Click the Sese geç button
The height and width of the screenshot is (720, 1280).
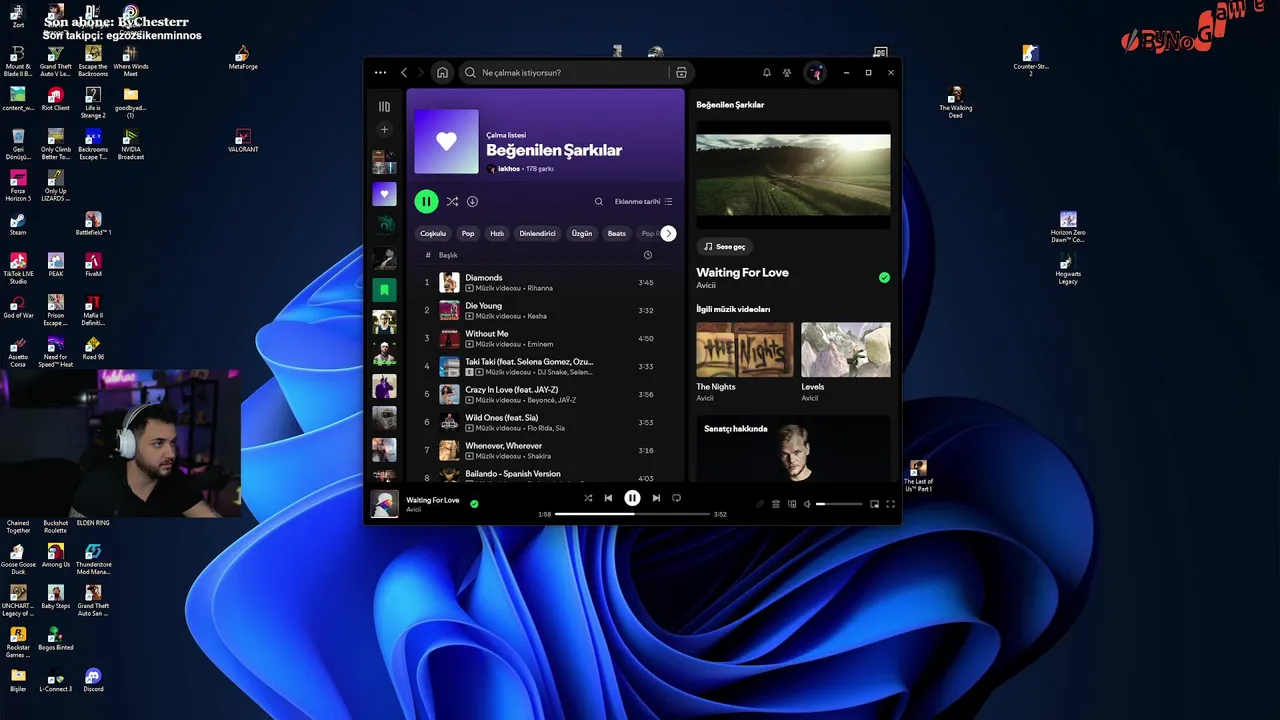724,246
